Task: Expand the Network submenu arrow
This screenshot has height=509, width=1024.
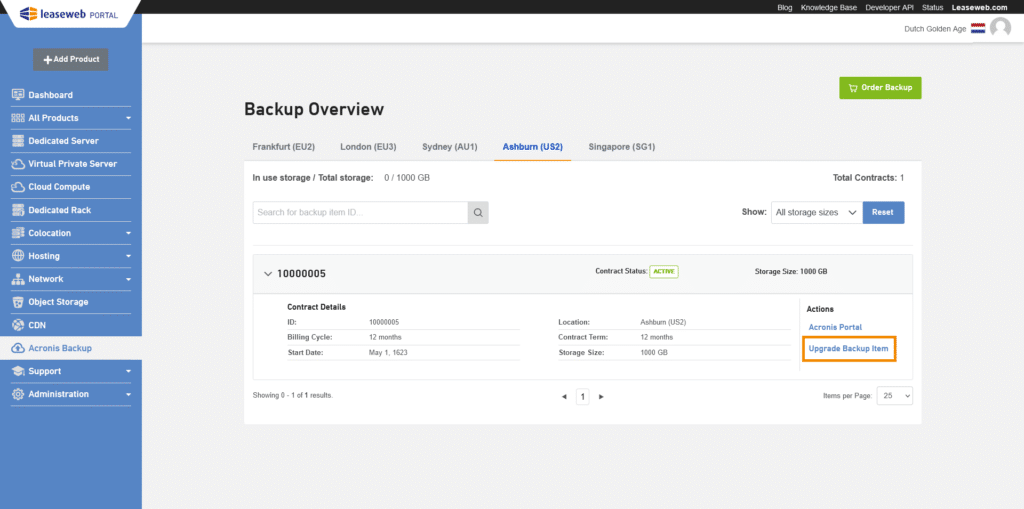Action: [x=129, y=279]
